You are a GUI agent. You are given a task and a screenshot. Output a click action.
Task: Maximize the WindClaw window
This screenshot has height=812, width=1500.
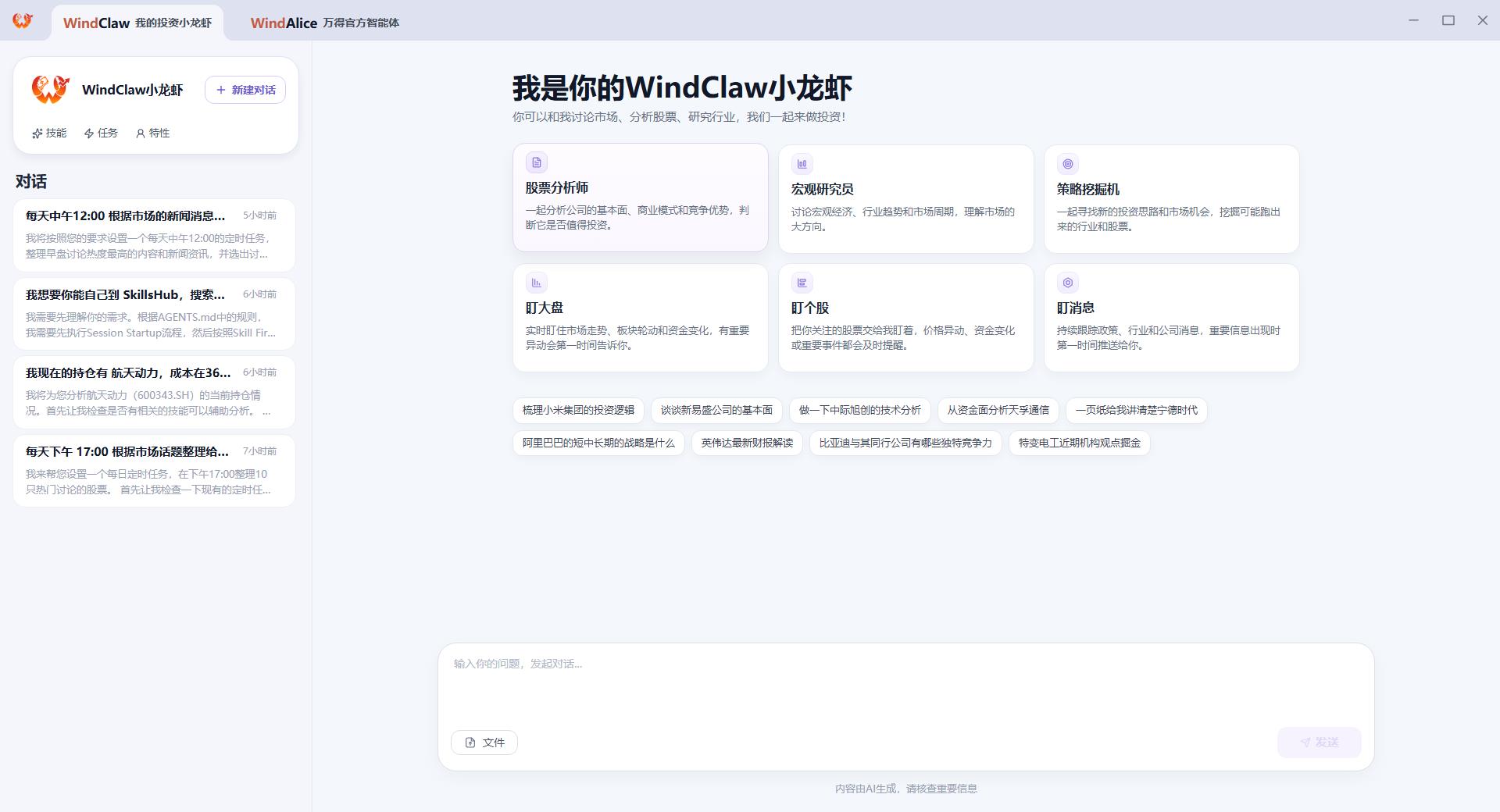click(x=1448, y=20)
